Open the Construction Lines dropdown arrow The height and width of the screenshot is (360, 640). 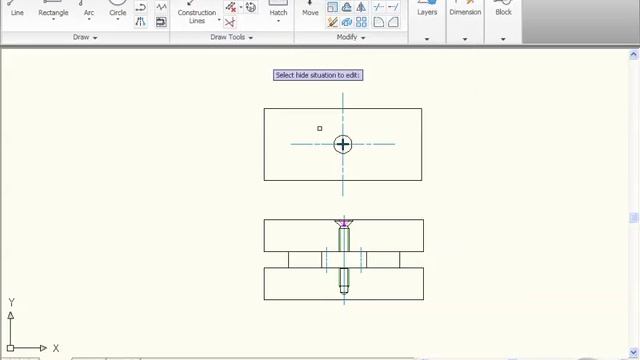pyautogui.click(x=219, y=20)
